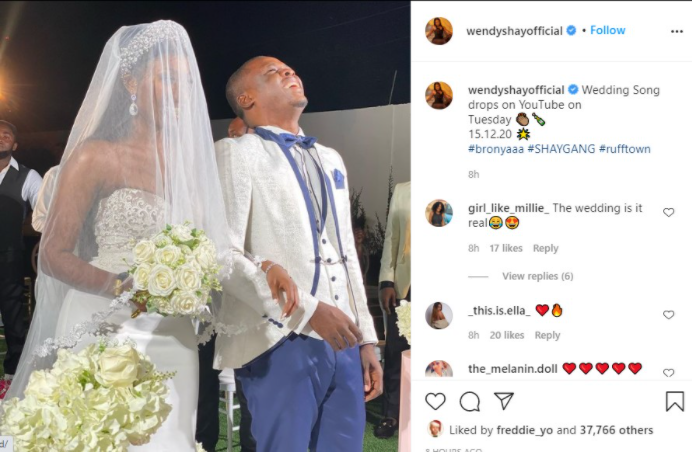Reply to _this.is.ella_ comment

547,335
